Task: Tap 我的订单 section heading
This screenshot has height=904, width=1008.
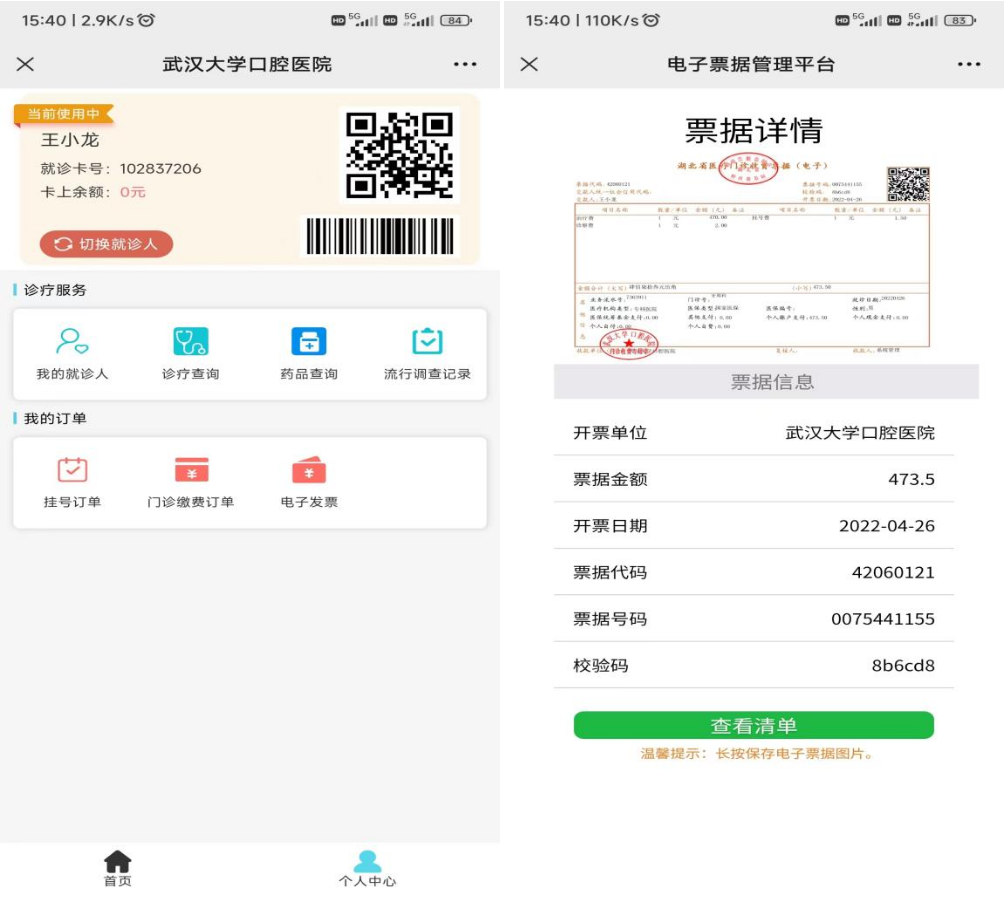Action: (55, 419)
